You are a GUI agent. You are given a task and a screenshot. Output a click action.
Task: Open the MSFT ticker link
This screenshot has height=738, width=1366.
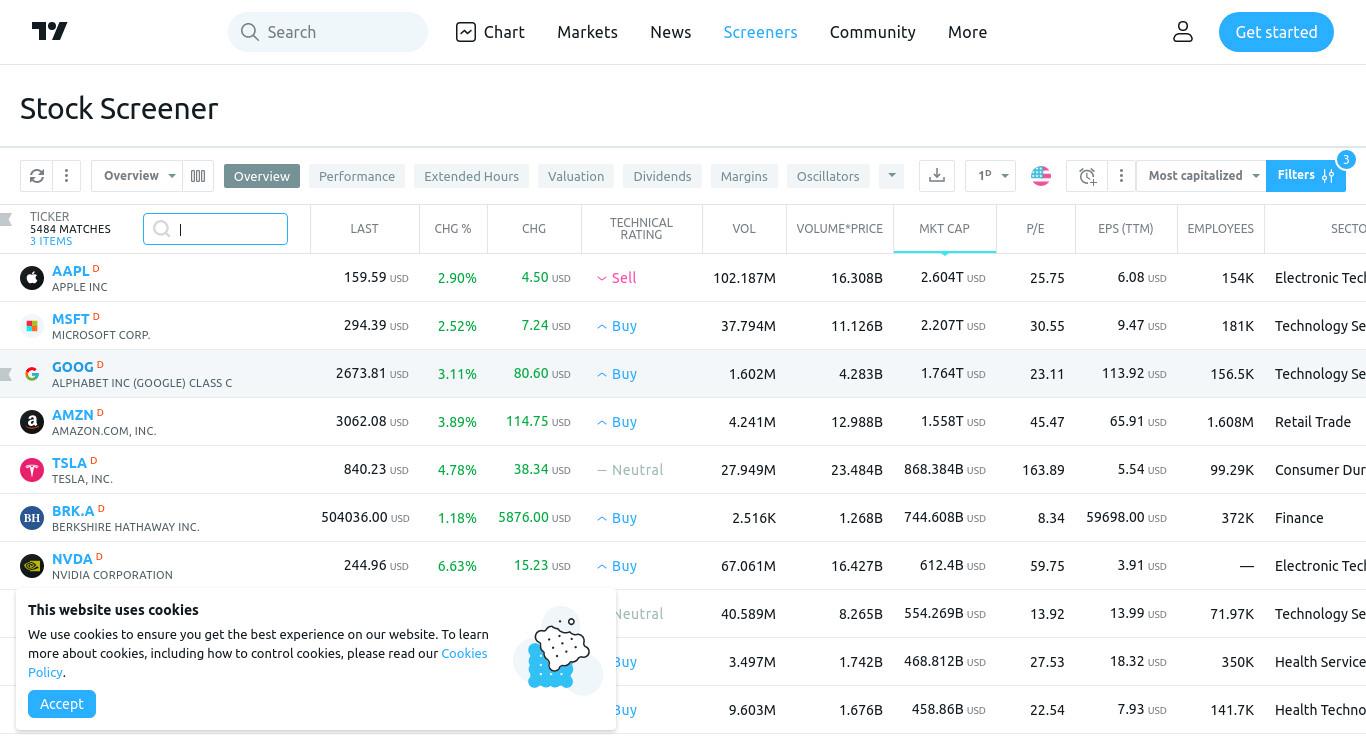point(71,319)
